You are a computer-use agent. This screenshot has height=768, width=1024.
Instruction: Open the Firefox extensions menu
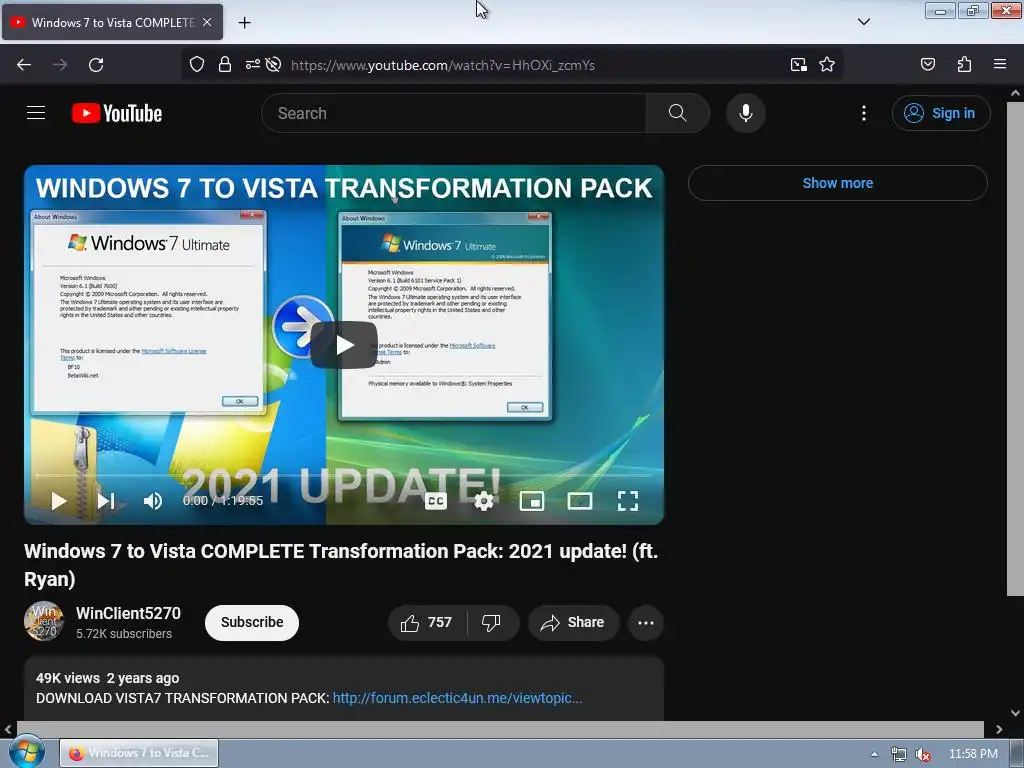964,64
